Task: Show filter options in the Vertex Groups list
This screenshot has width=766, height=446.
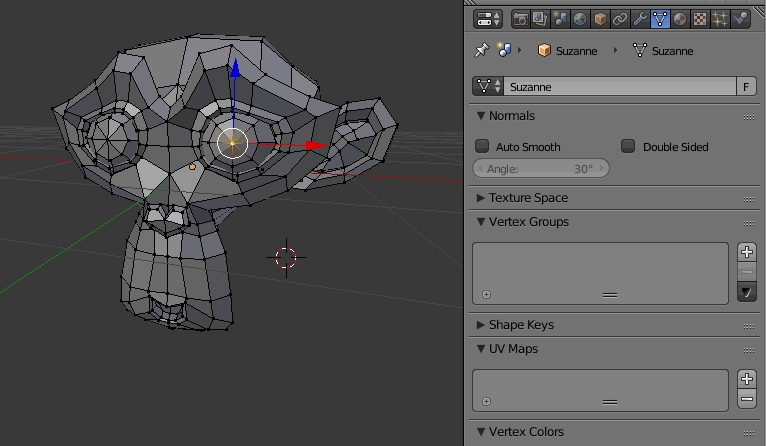Action: click(x=486, y=295)
